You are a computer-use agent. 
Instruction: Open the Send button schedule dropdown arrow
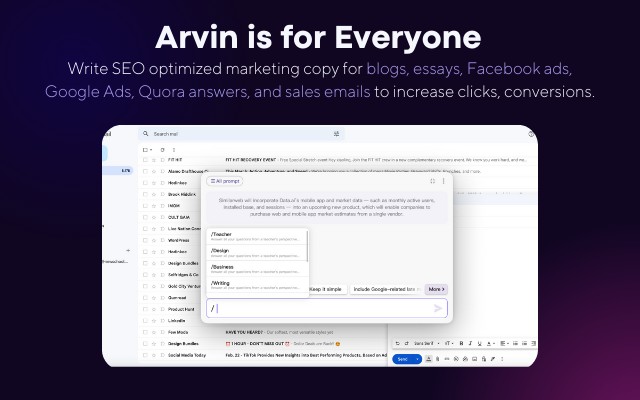point(418,359)
